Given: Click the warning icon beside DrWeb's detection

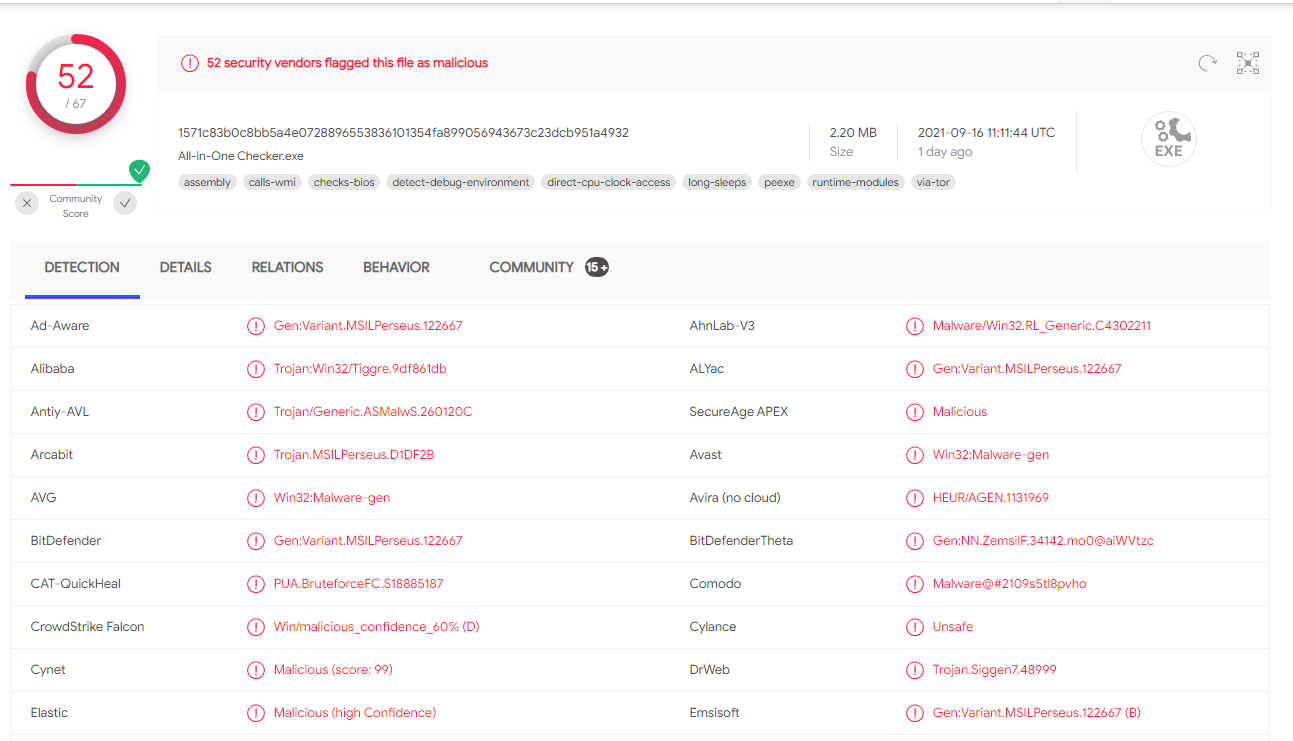Looking at the screenshot, I should (x=914, y=670).
